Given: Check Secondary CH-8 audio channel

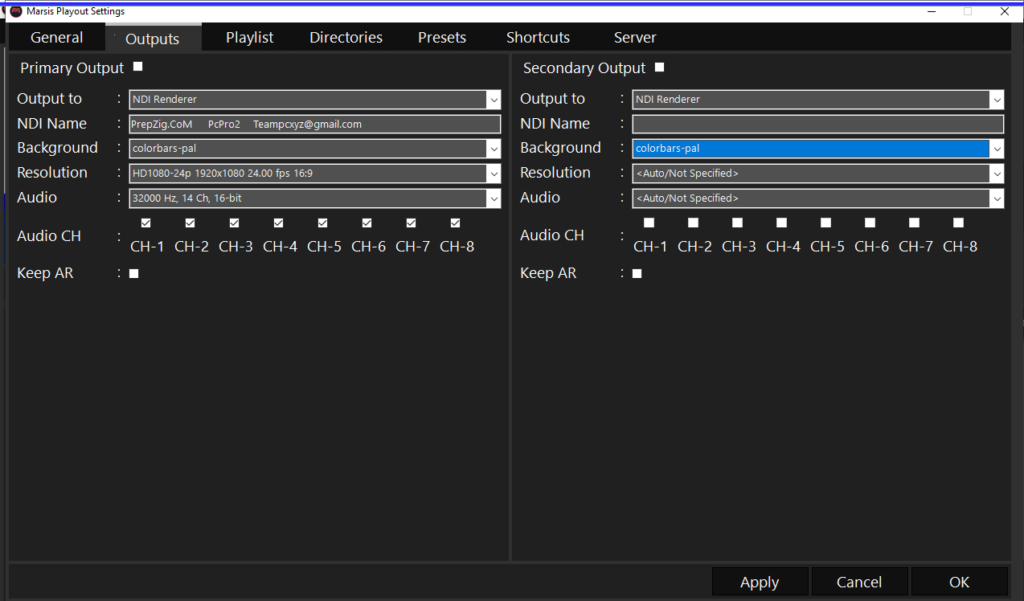Looking at the screenshot, I should tap(959, 223).
